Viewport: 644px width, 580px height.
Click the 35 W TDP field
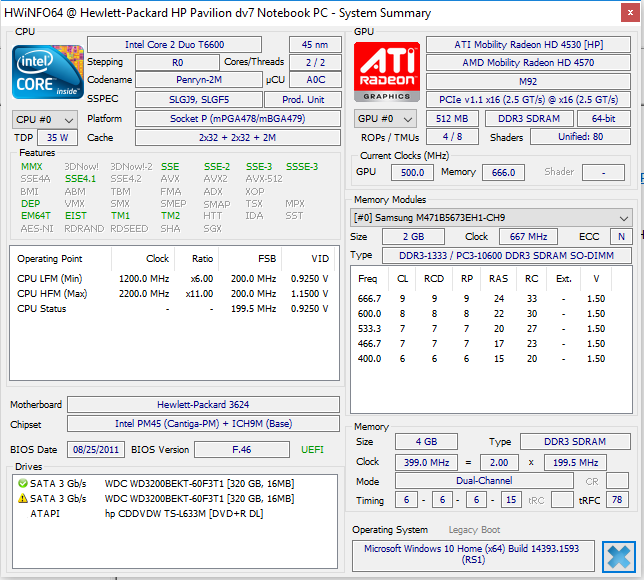(x=58, y=138)
